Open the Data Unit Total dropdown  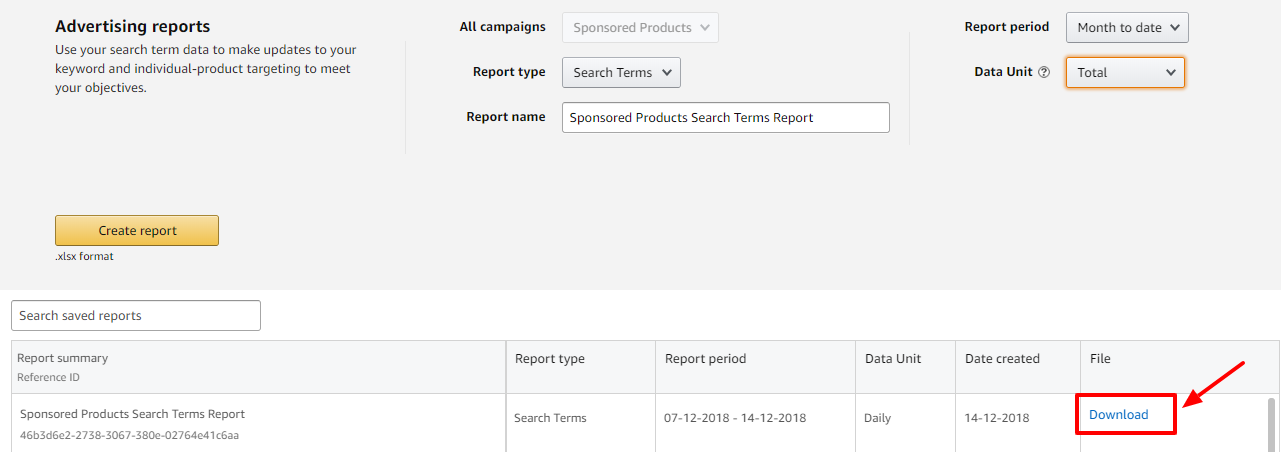click(1125, 72)
